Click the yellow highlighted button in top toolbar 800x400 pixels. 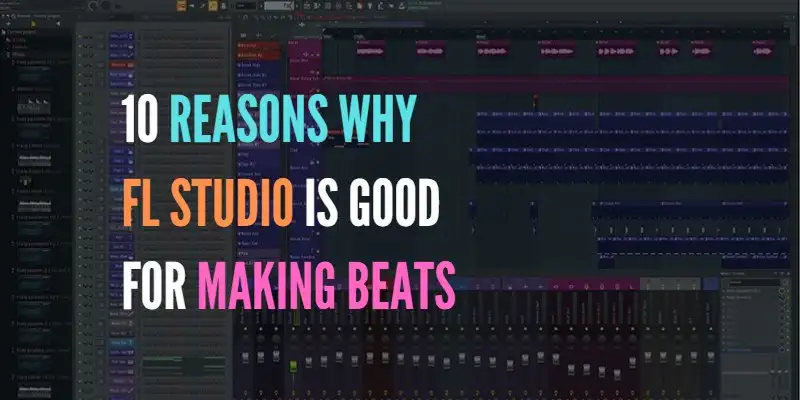(x=213, y=6)
